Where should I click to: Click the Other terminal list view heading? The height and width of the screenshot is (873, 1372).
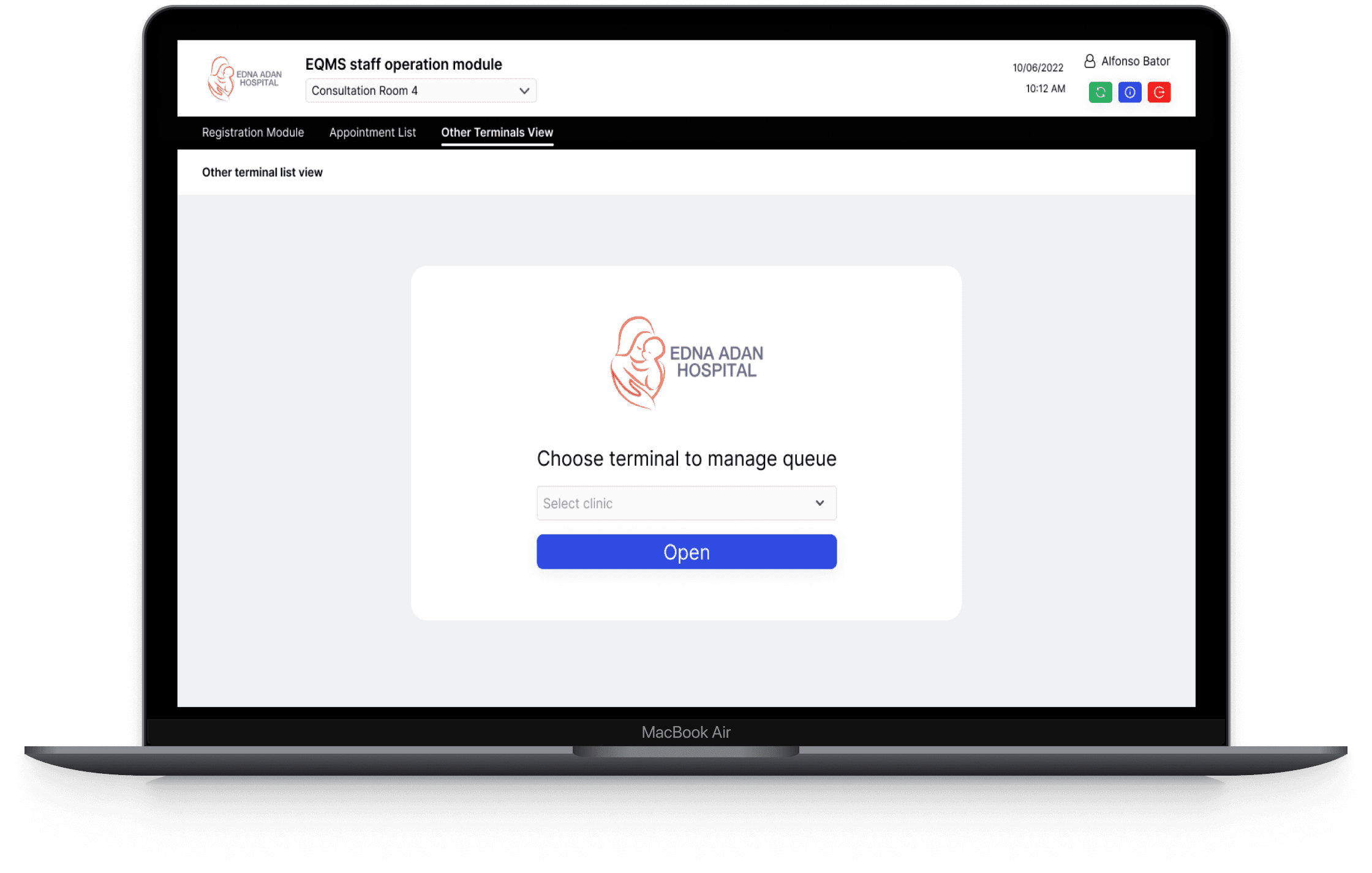click(262, 173)
